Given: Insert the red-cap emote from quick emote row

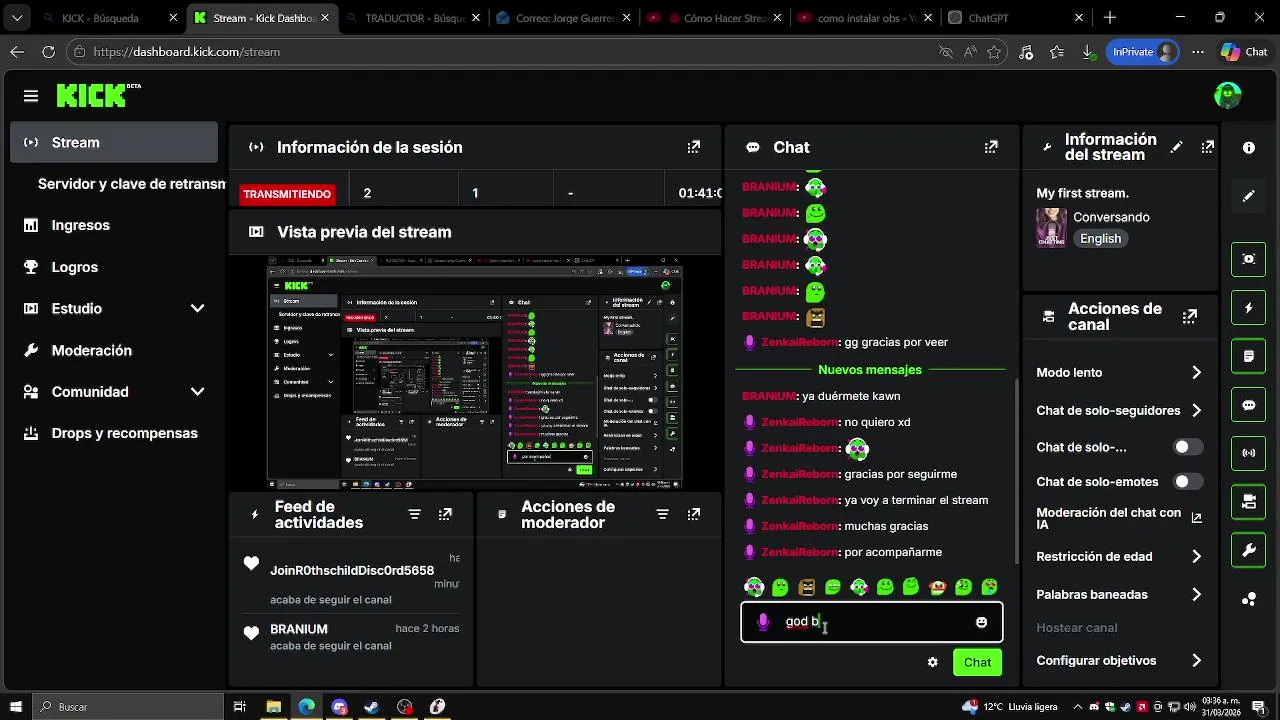Looking at the screenshot, I should pyautogui.click(x=937, y=587).
